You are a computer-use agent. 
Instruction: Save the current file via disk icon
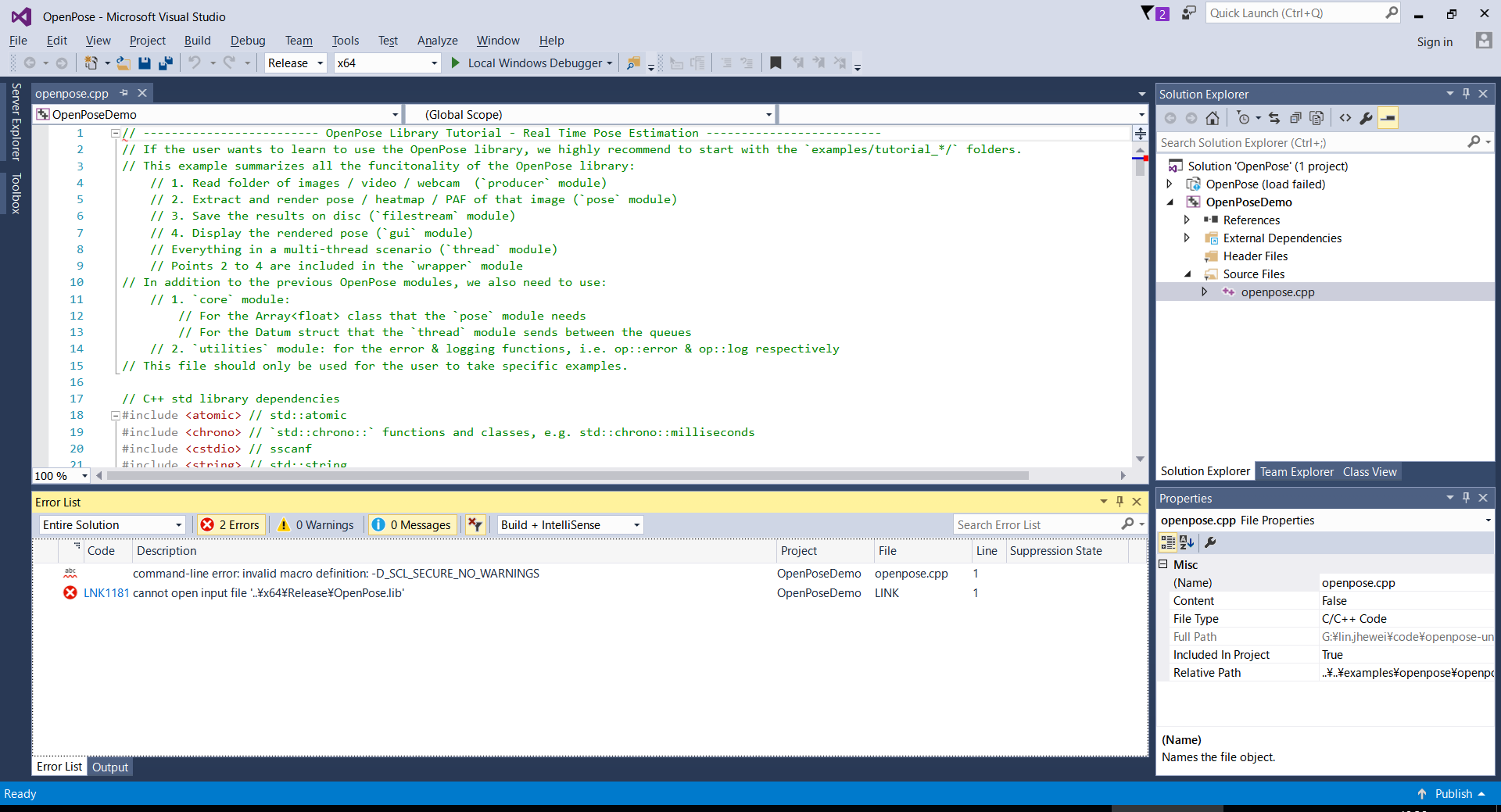point(145,63)
